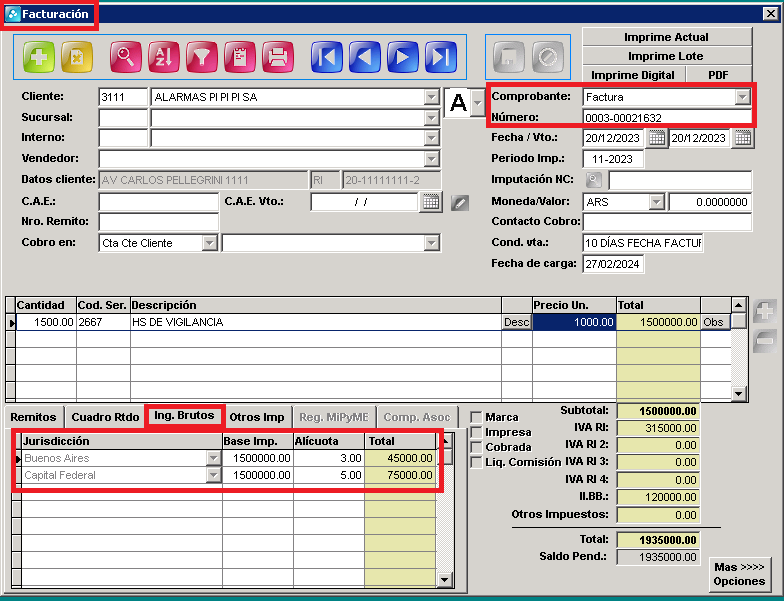Click the yellow delete document icon
The height and width of the screenshot is (601, 784).
[x=77, y=57]
